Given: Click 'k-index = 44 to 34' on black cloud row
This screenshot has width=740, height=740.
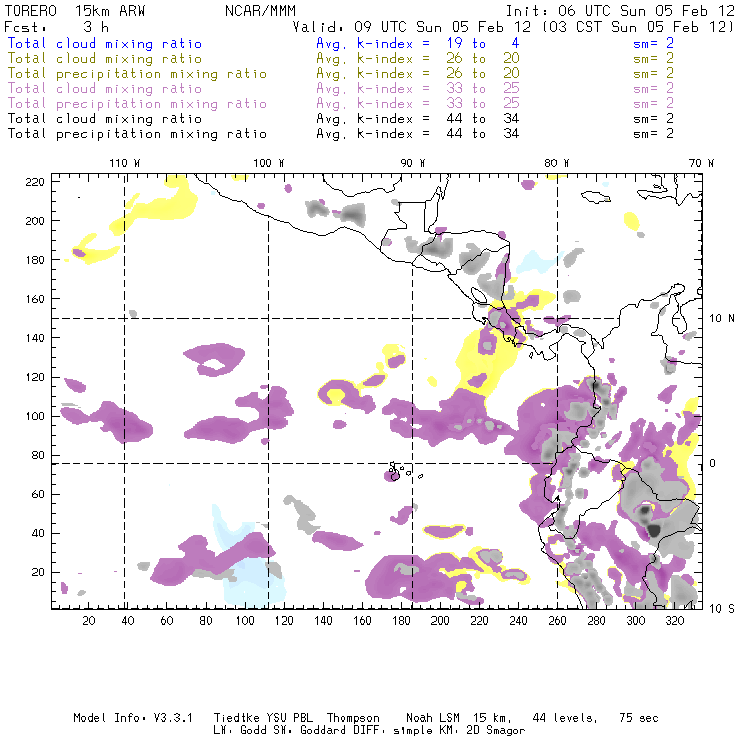Looking at the screenshot, I should 438,119.
